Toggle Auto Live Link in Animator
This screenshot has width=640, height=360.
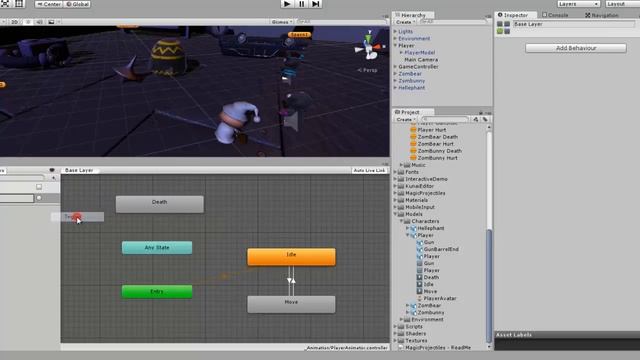click(369, 170)
